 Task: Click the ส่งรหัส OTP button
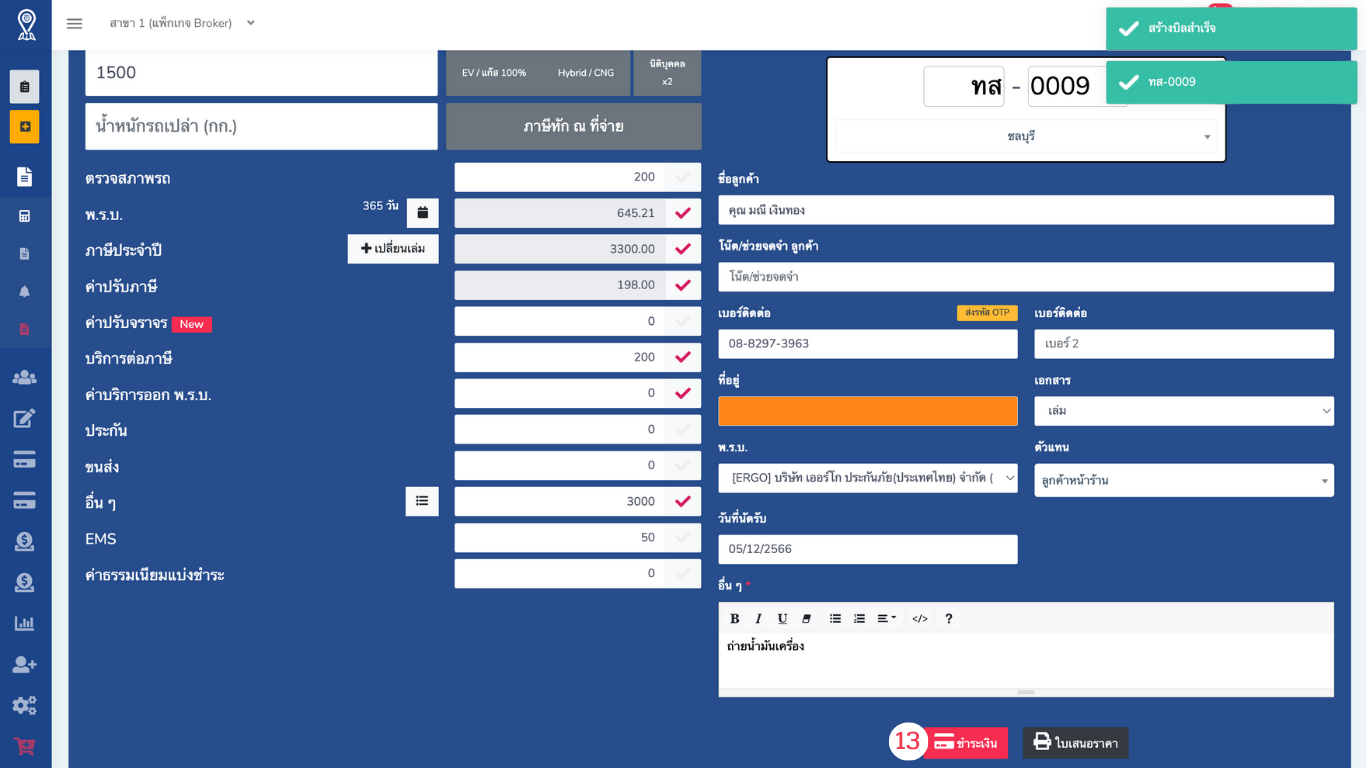pos(987,313)
